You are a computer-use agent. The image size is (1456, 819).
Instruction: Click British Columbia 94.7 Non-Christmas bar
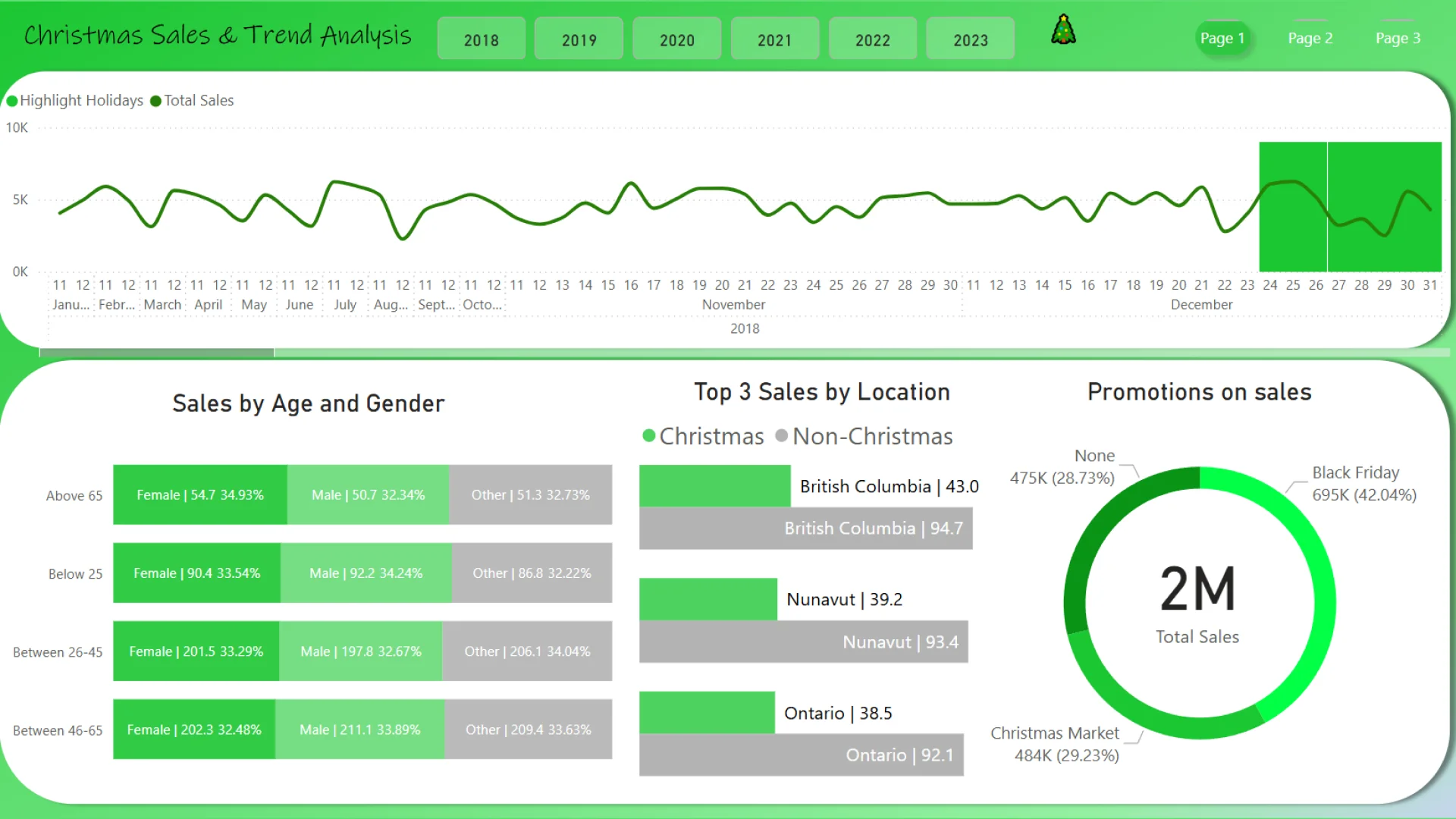point(806,529)
